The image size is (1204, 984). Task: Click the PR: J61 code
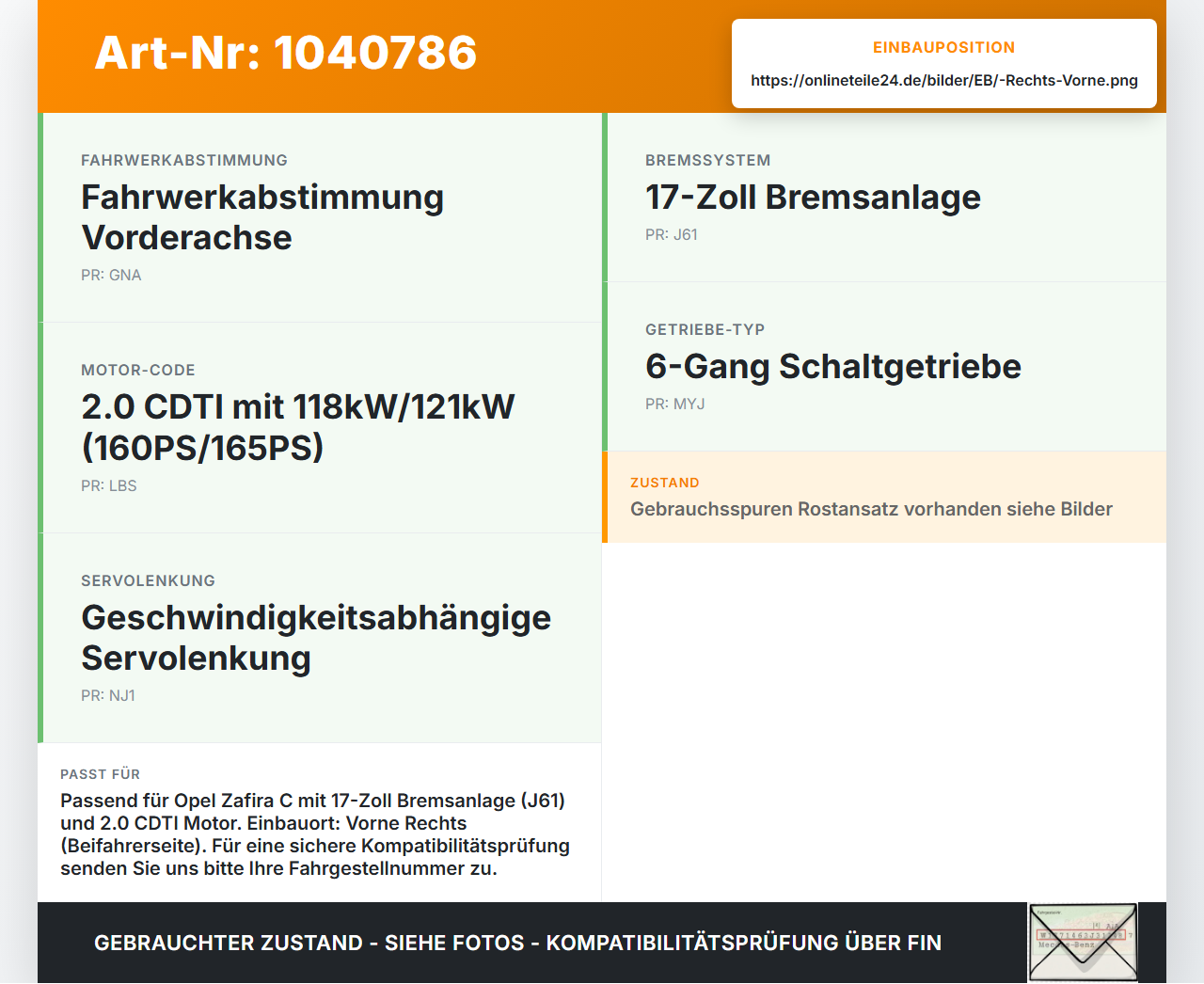pyautogui.click(x=672, y=234)
